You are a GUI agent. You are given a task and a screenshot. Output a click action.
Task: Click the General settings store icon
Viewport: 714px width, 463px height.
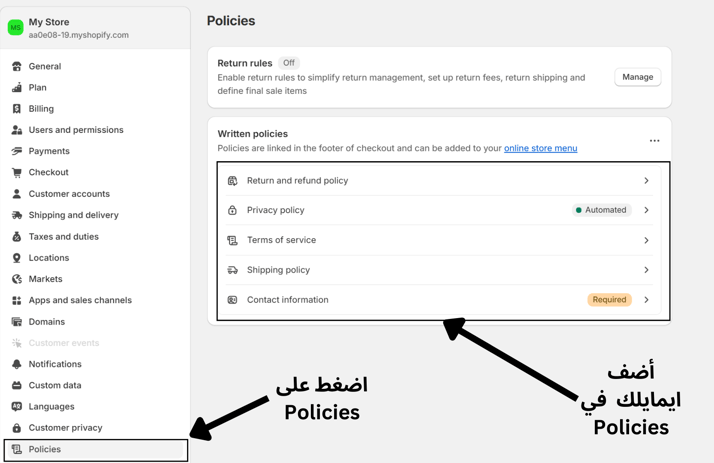[x=17, y=67]
